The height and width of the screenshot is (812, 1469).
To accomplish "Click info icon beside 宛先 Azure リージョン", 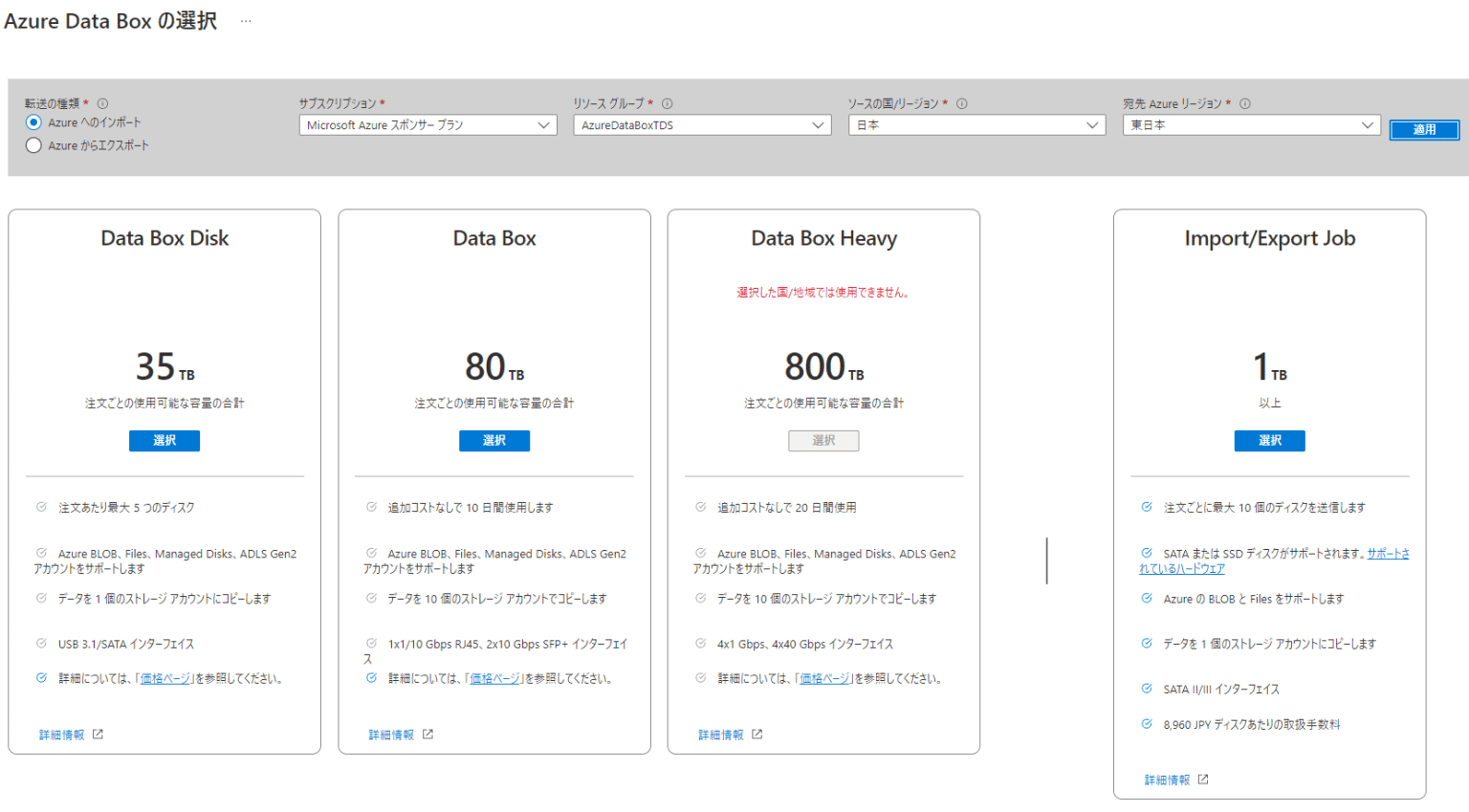I will pos(1245,103).
